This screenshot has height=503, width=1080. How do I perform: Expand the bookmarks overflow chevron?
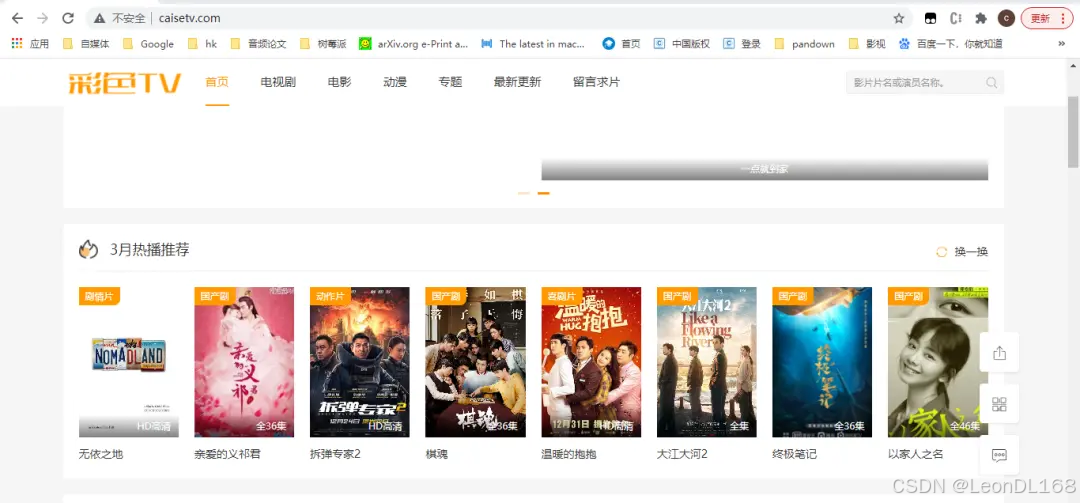tap(1061, 43)
